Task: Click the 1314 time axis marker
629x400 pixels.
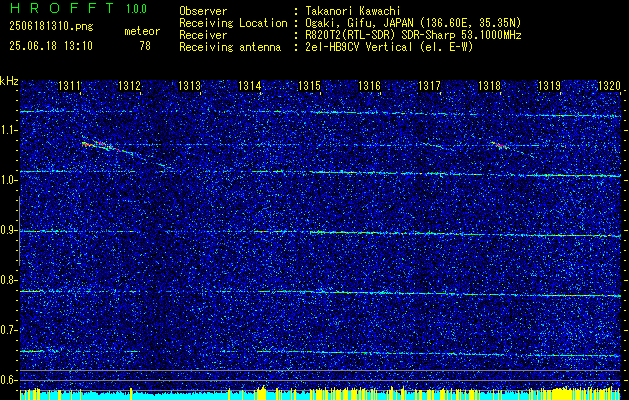Action: 249,85
